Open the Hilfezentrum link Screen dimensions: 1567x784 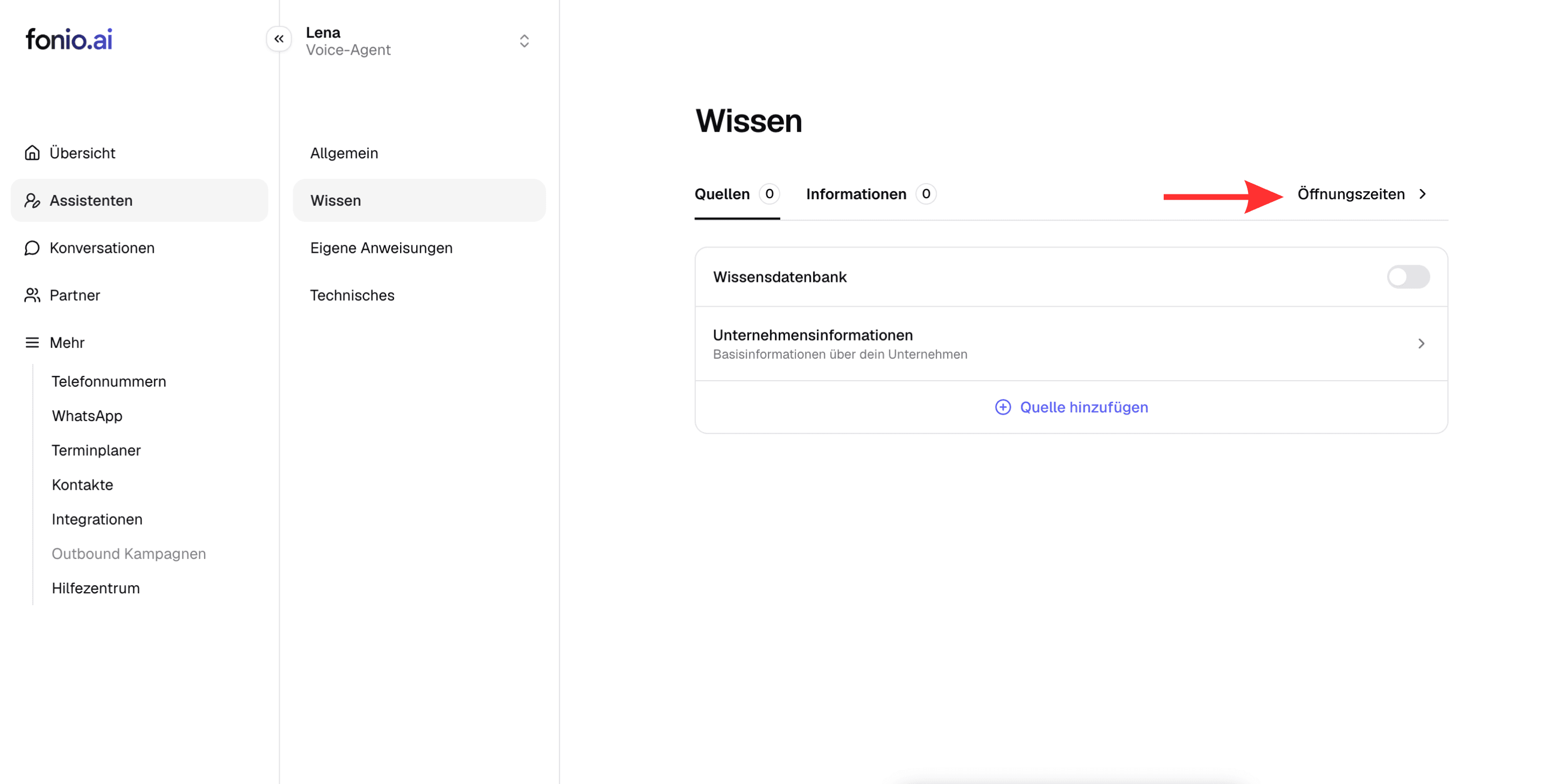[96, 587]
